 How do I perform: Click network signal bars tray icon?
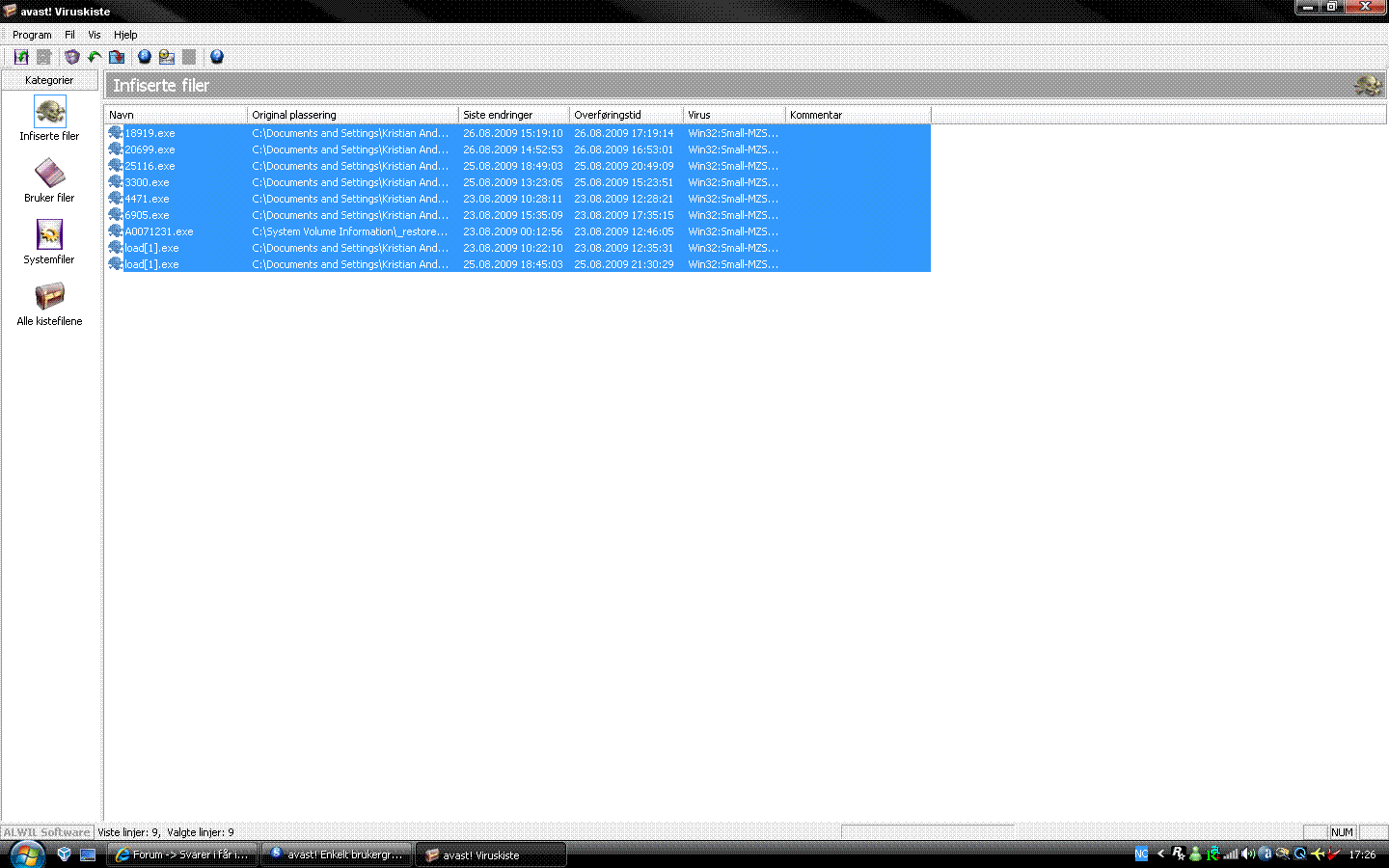pyautogui.click(x=1231, y=854)
